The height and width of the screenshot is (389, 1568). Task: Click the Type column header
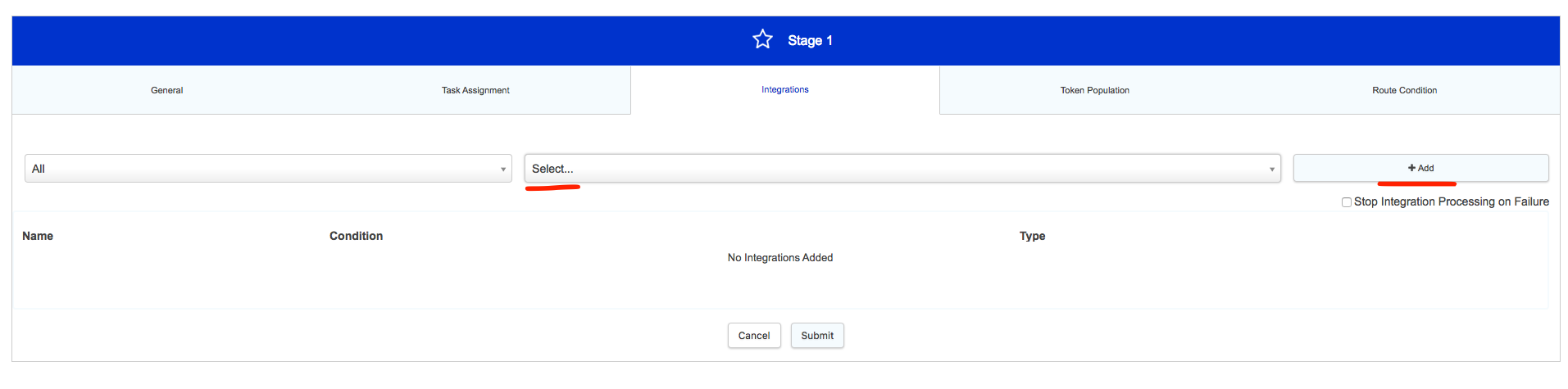pos(1032,236)
